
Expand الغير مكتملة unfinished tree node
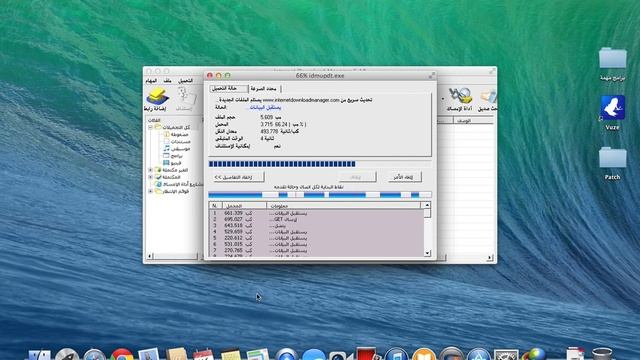[150, 170]
